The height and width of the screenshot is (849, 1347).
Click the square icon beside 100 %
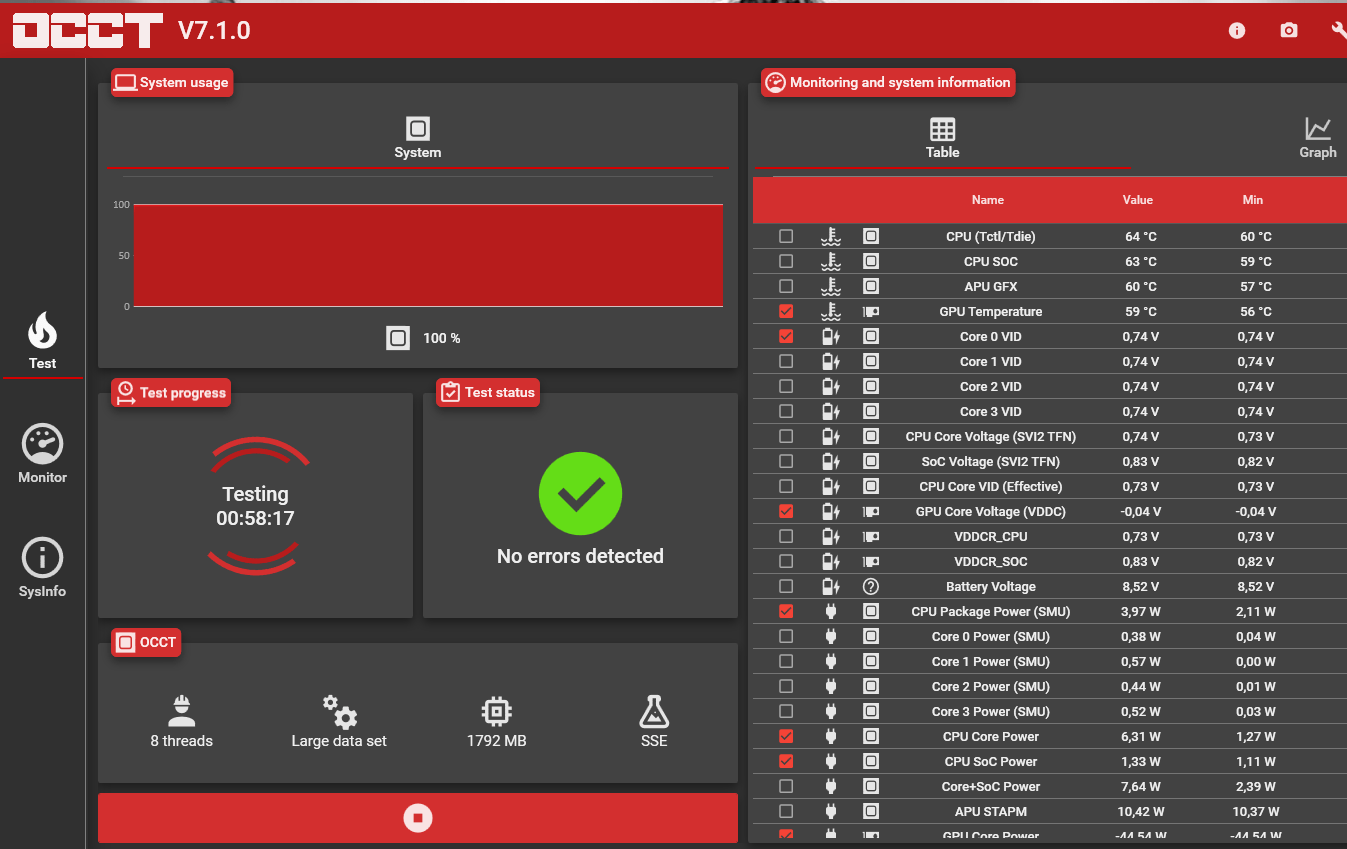coord(398,338)
